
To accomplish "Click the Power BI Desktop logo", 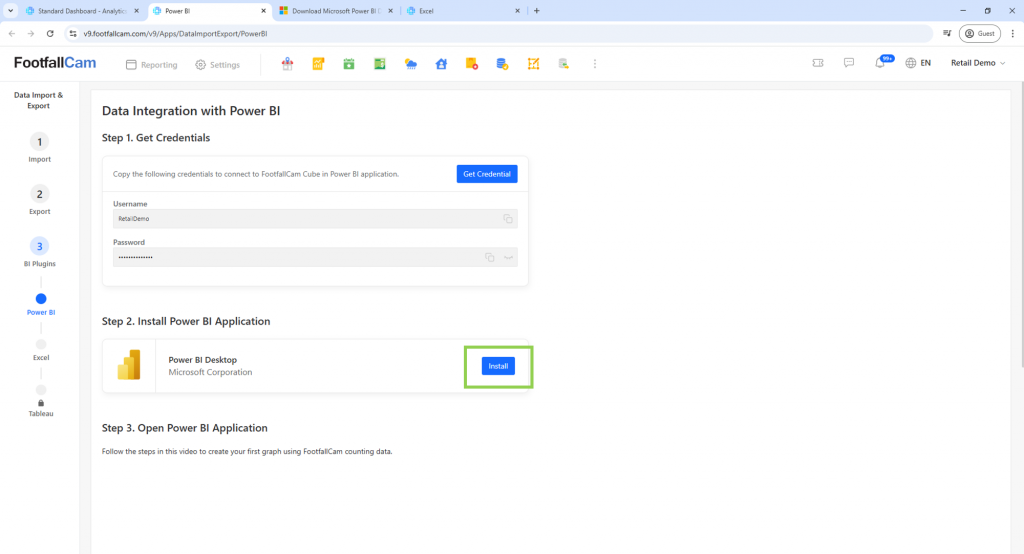I will [x=129, y=365].
